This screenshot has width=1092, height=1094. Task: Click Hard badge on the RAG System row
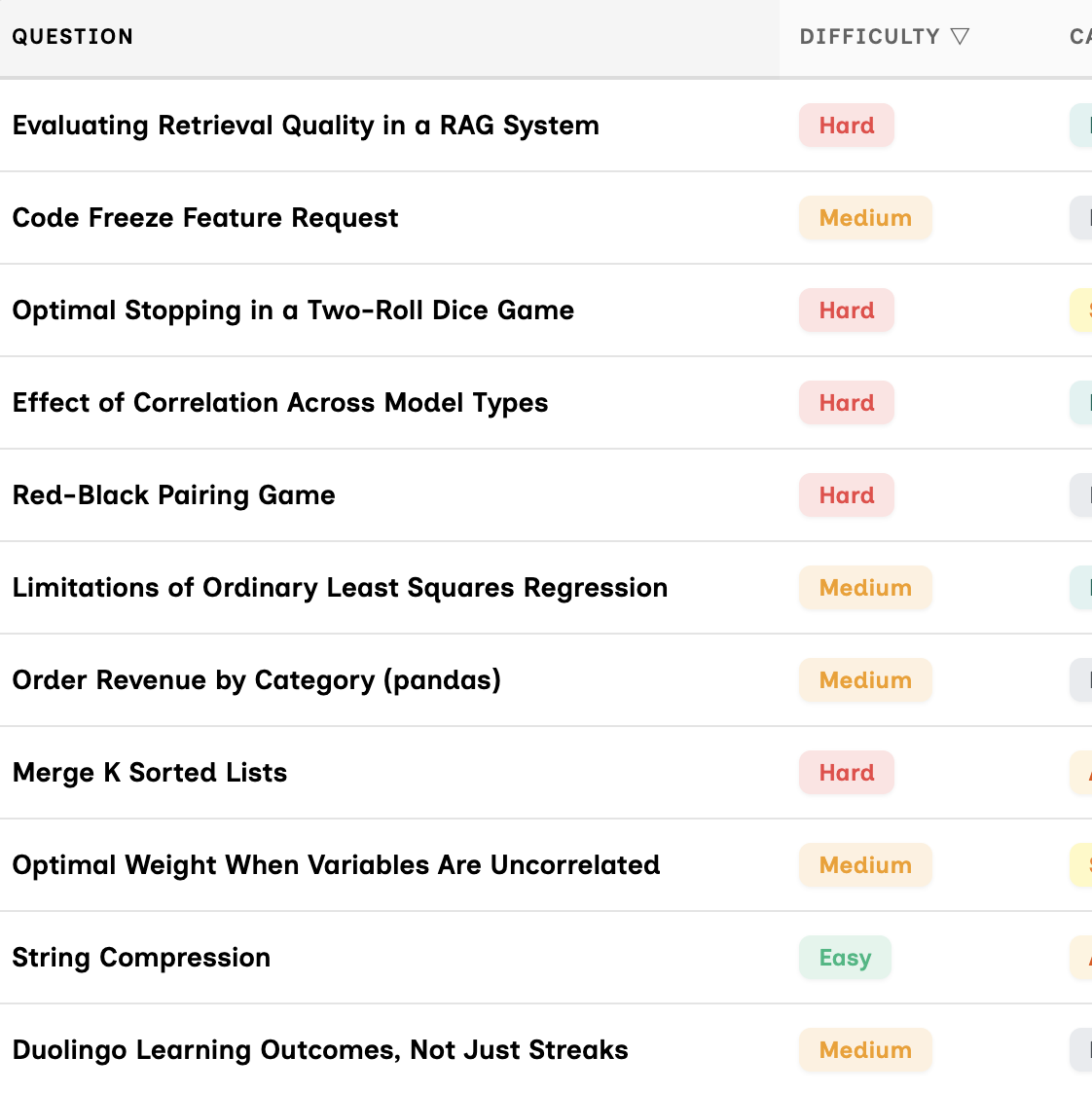[846, 126]
